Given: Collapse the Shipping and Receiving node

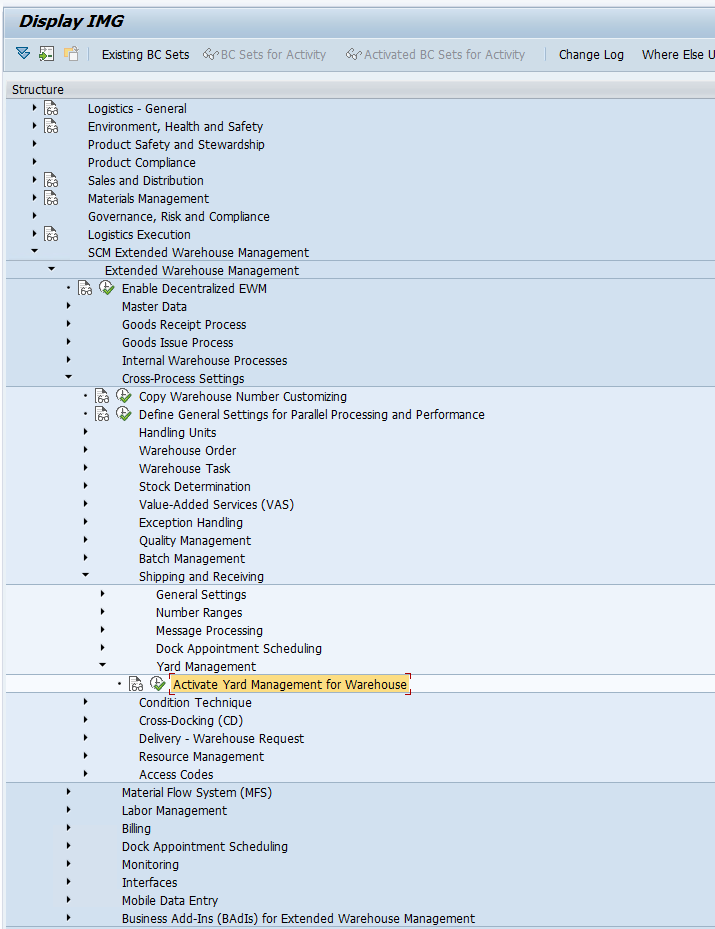Looking at the screenshot, I should tap(86, 575).
